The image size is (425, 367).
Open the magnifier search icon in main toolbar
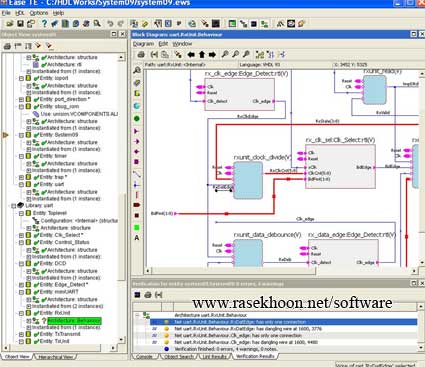tap(97, 24)
